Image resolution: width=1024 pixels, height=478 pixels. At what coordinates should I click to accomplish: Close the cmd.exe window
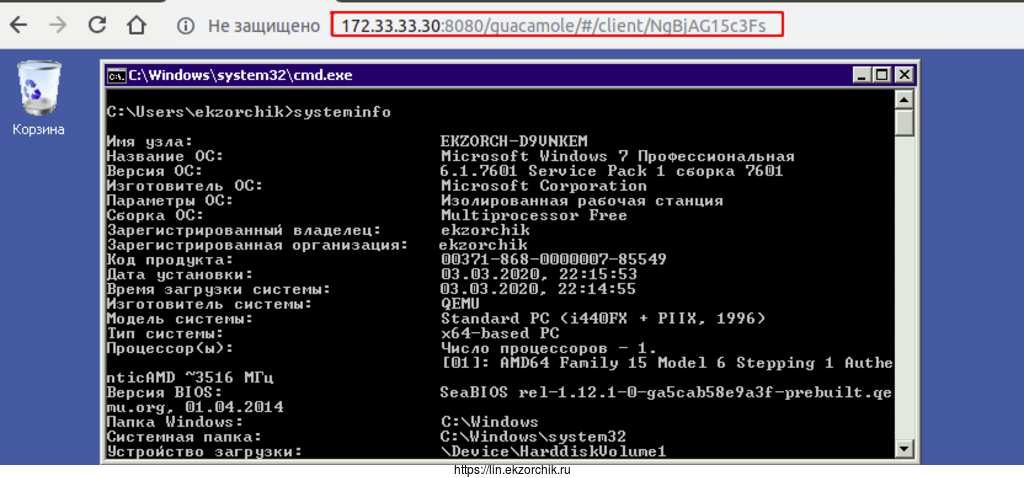pos(902,75)
